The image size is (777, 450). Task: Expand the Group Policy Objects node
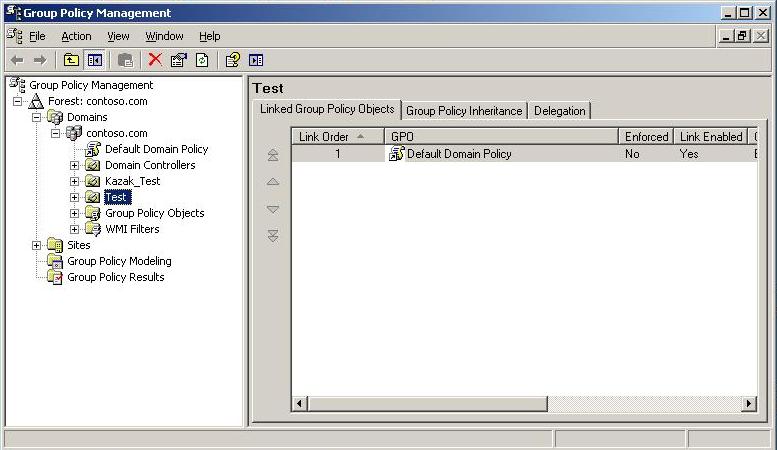74,213
